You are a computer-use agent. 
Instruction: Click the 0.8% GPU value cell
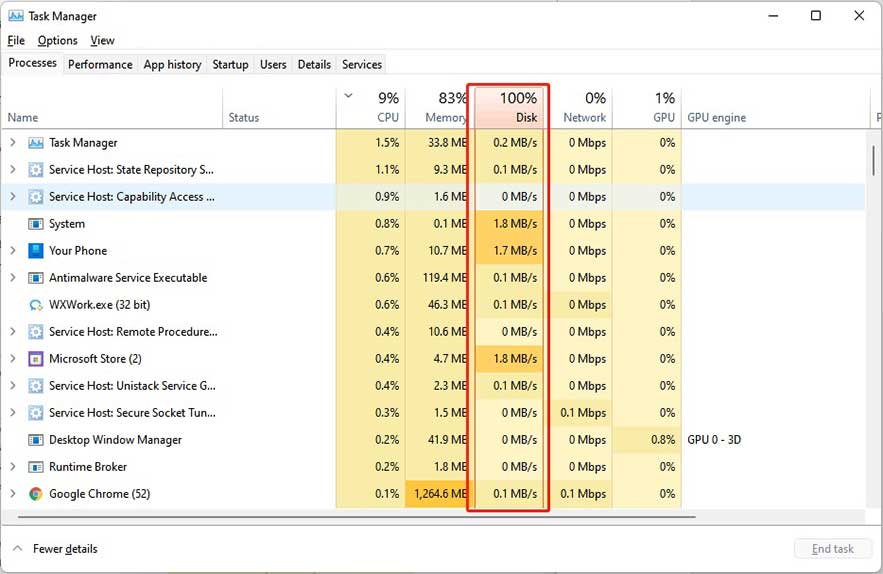(x=647, y=440)
